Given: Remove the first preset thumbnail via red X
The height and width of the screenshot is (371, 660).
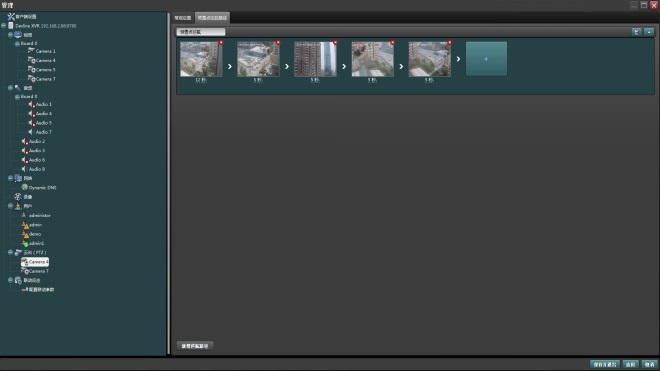Looking at the screenshot, I should pyautogui.click(x=221, y=43).
